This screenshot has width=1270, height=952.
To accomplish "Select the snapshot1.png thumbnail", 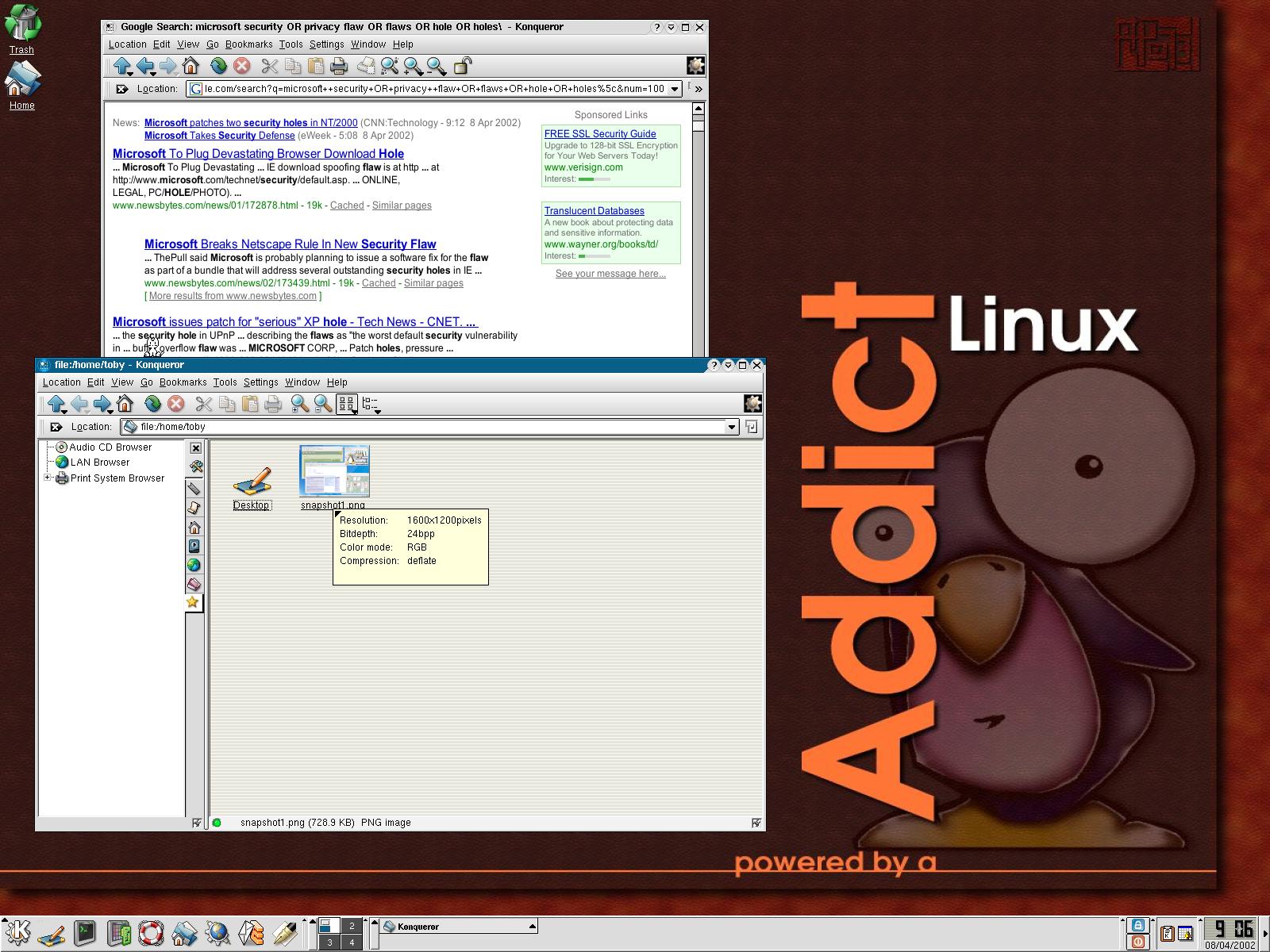I will (x=334, y=471).
